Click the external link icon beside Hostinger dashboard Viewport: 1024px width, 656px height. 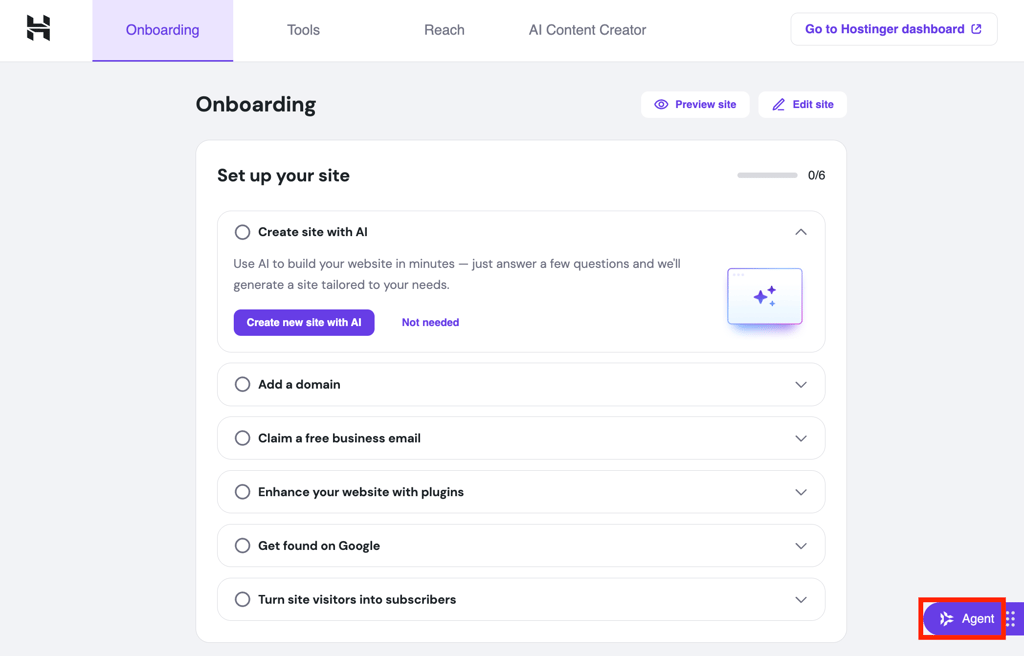(976, 29)
